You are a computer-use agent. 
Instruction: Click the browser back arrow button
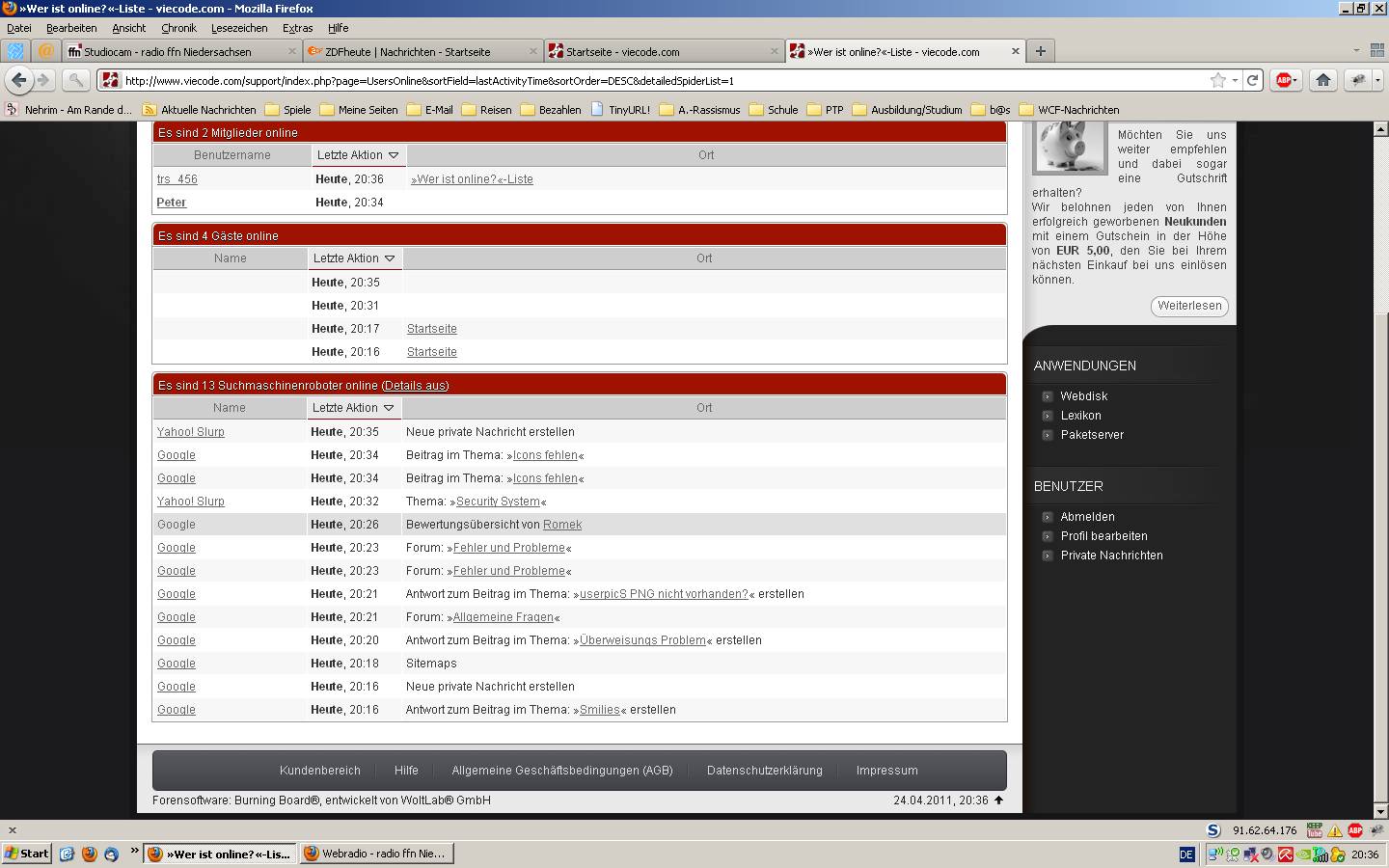(19, 80)
